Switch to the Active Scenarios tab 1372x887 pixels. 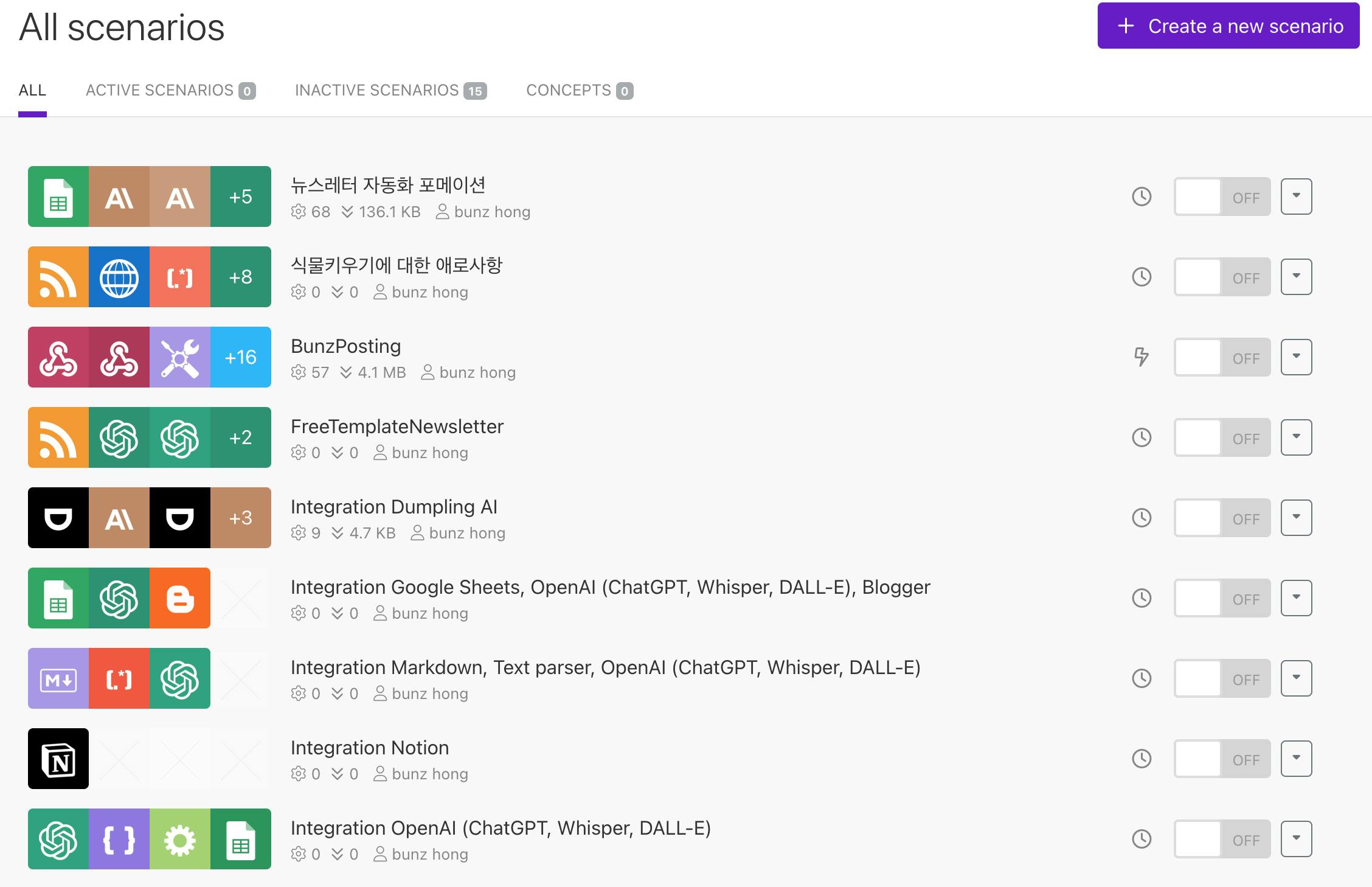[170, 91]
